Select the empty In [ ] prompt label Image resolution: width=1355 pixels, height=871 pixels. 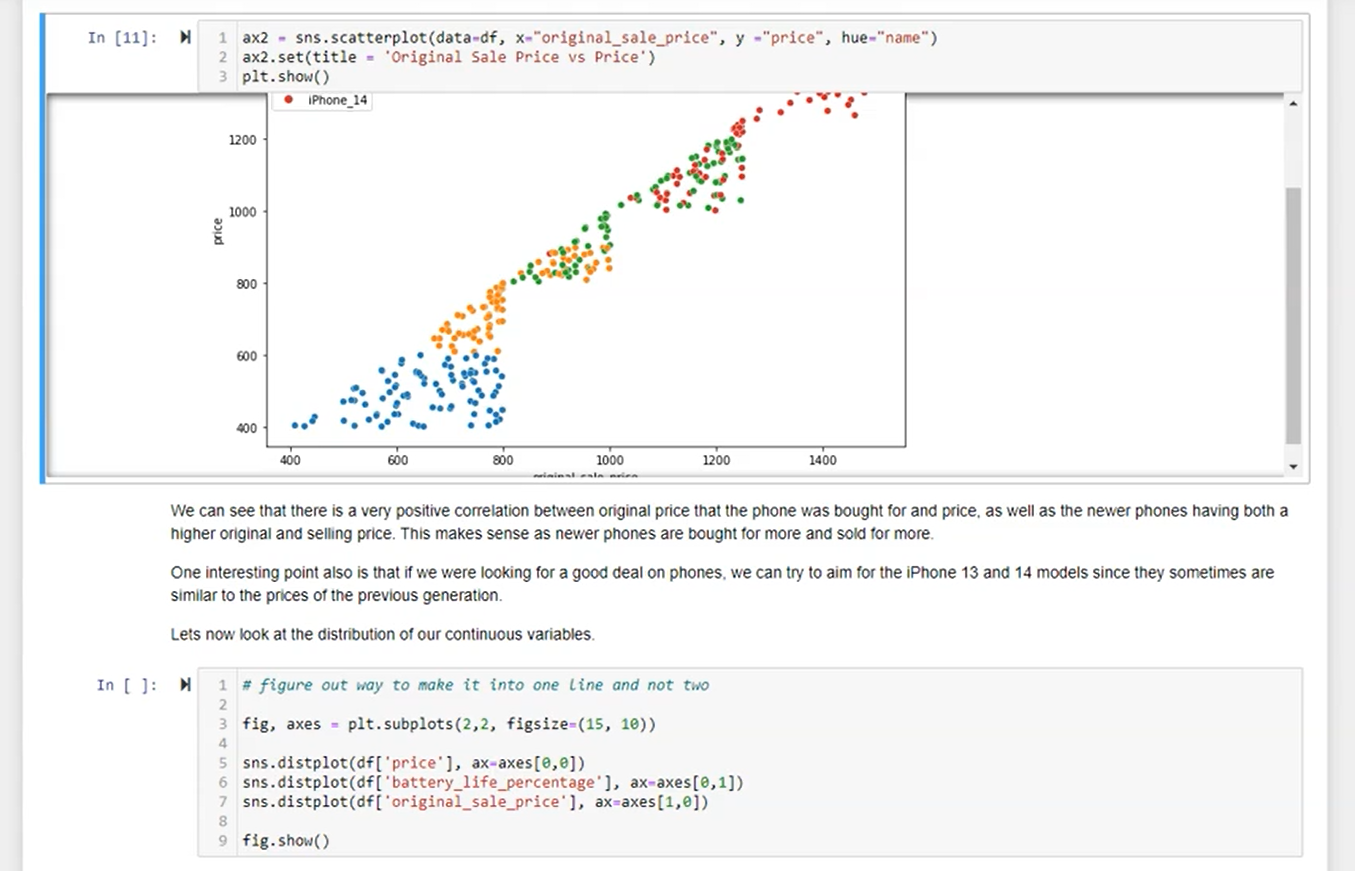[x=126, y=685]
